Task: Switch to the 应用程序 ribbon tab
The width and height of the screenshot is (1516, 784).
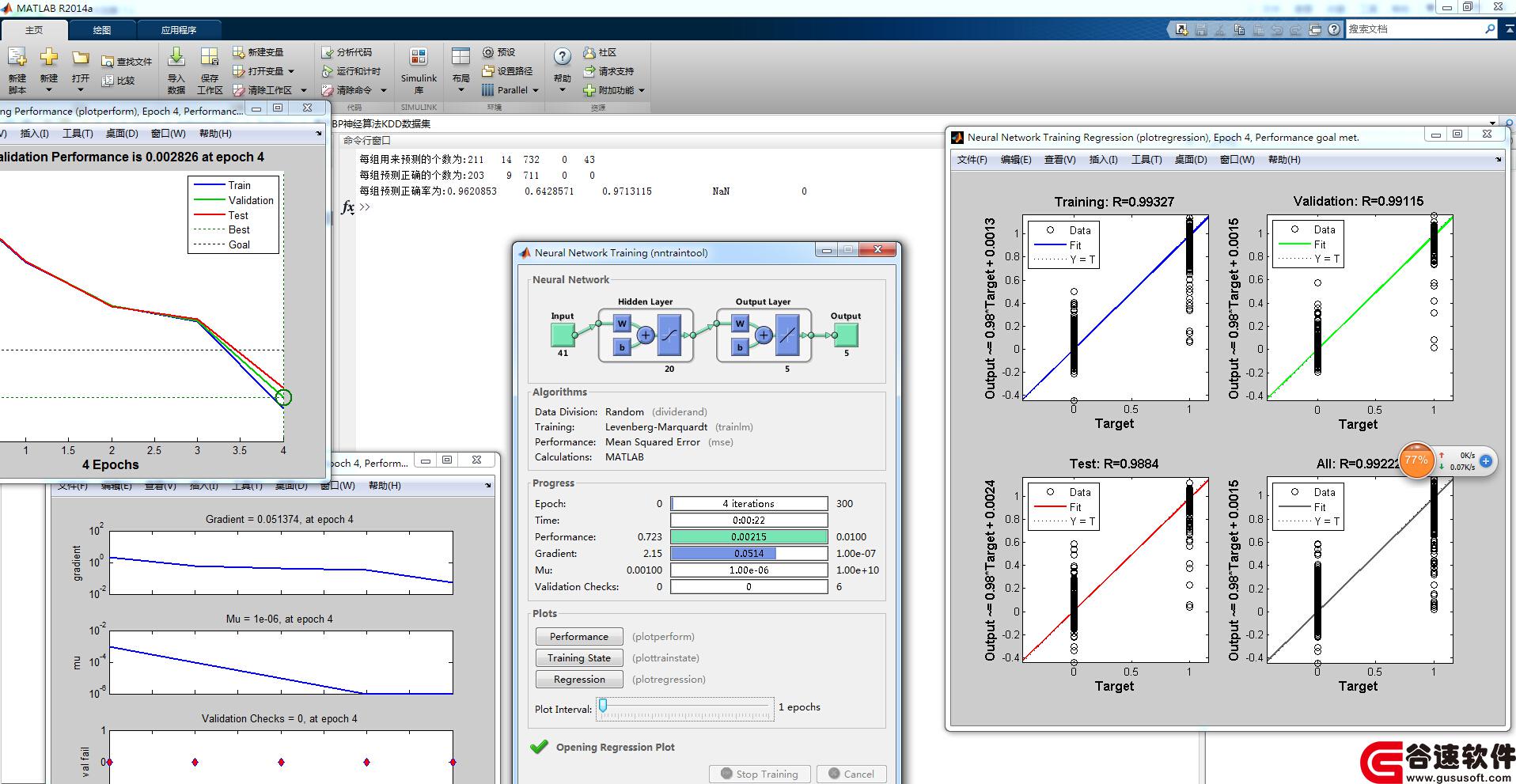Action: [179, 30]
